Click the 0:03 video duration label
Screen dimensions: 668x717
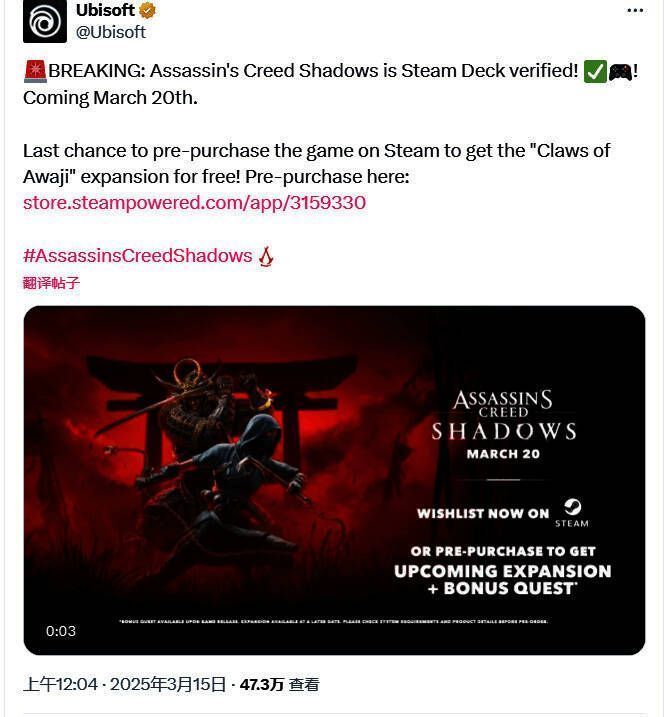pos(61,631)
